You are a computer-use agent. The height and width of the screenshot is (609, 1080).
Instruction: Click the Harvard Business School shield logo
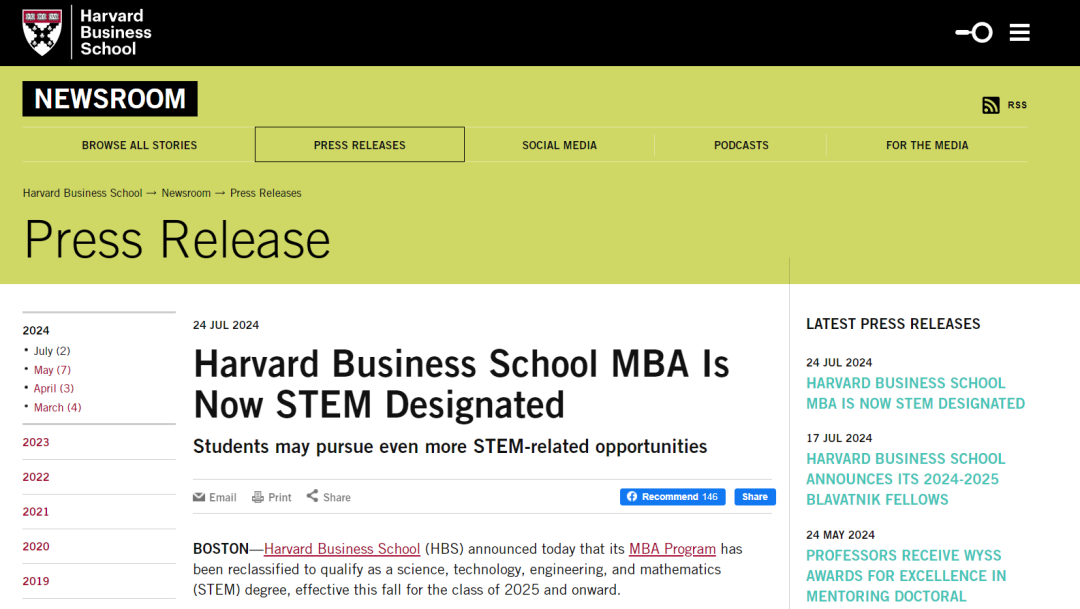pyautogui.click(x=42, y=32)
